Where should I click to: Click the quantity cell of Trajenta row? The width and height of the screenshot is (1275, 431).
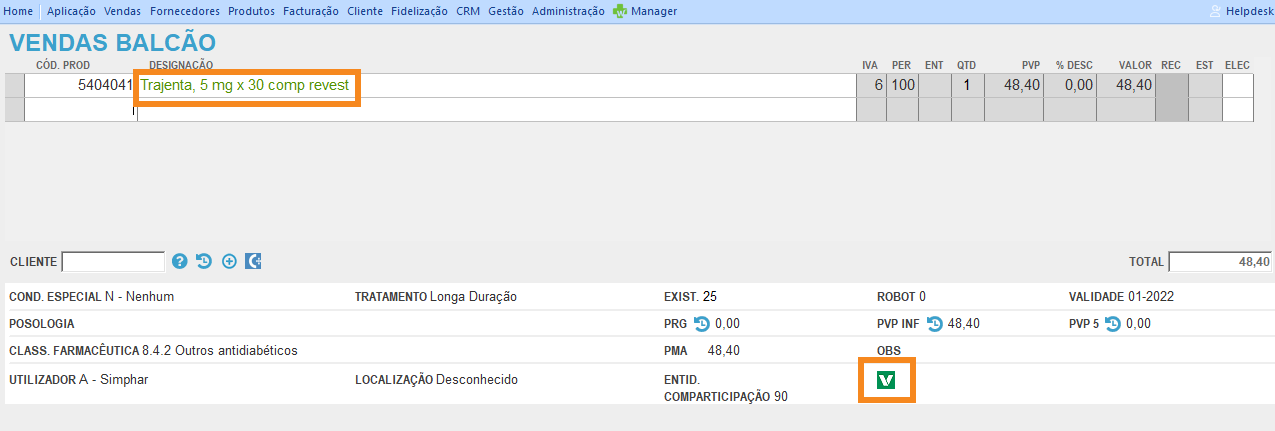click(x=966, y=86)
